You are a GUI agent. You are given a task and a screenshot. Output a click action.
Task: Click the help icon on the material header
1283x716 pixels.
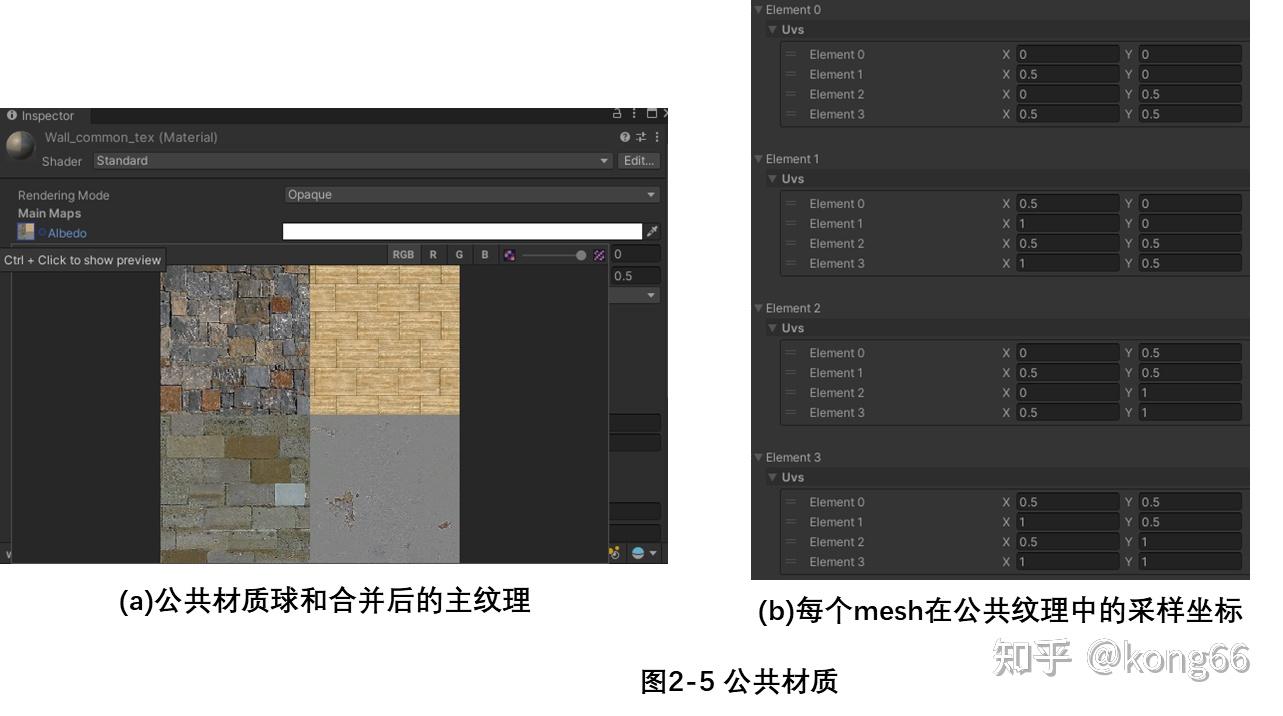[x=624, y=137]
